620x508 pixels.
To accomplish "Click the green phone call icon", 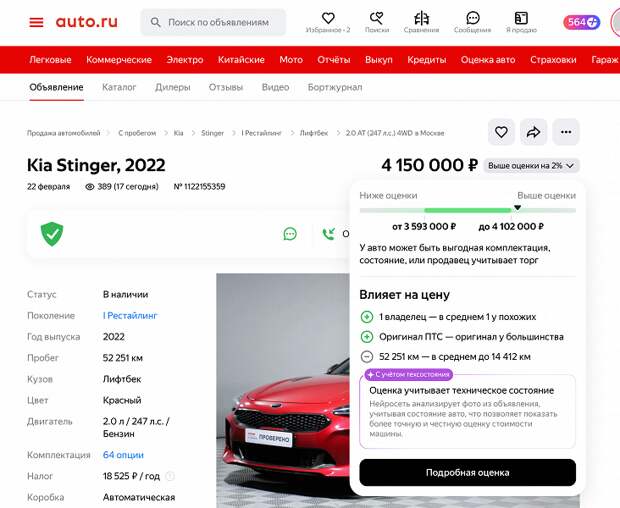I will point(329,234).
